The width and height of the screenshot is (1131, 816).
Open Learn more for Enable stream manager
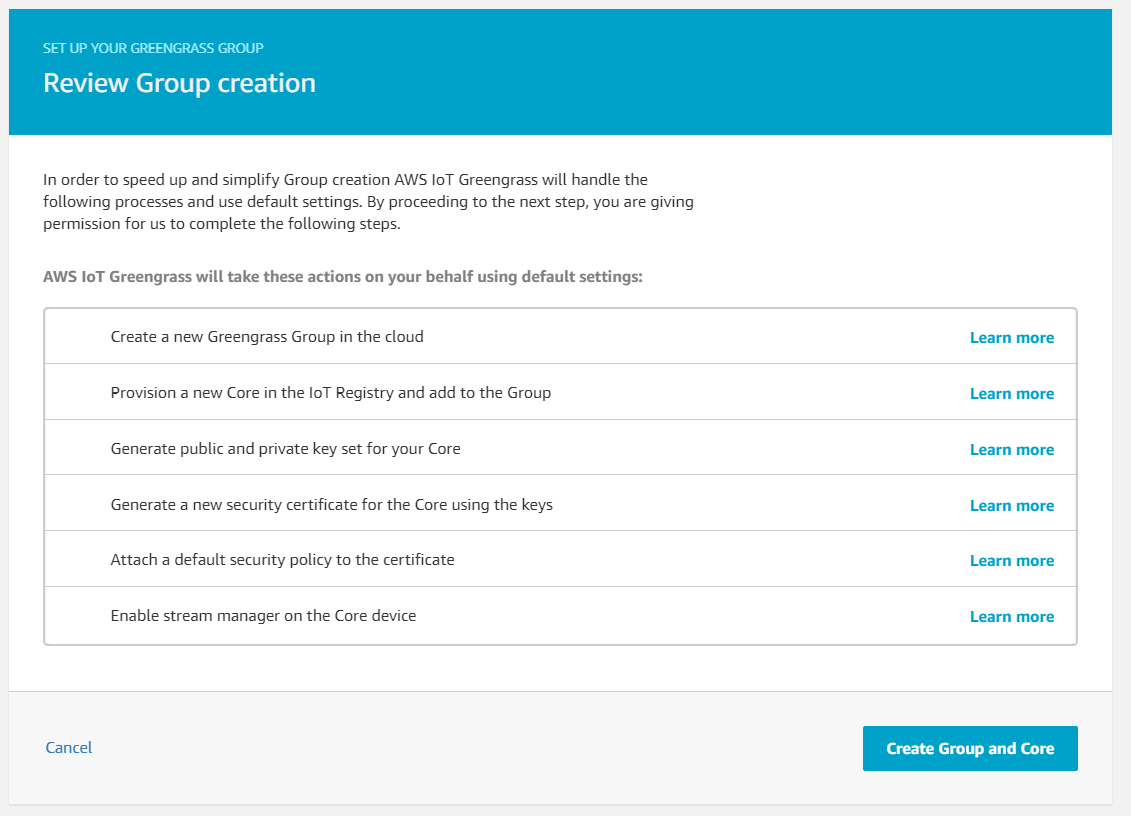coord(1011,616)
